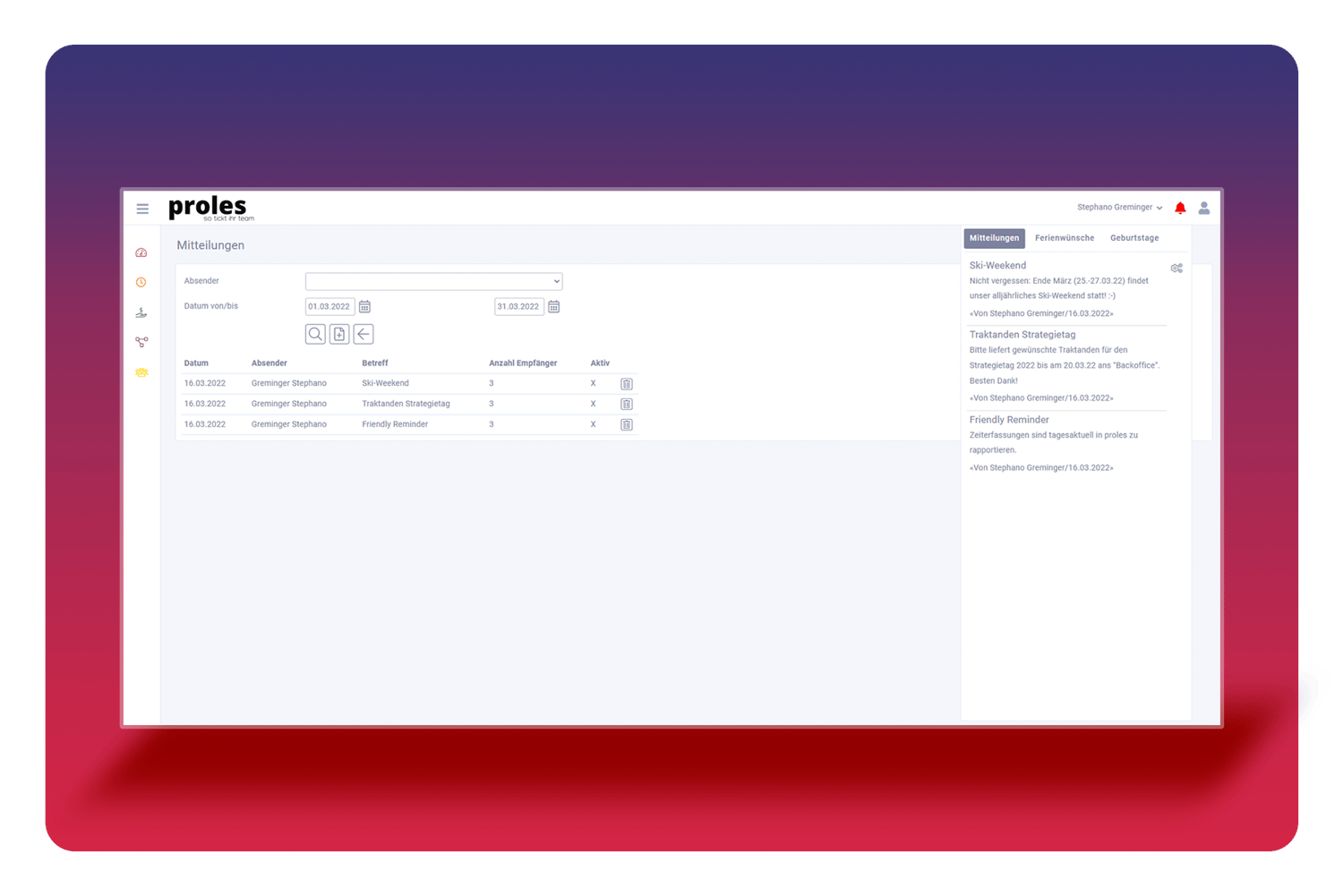This screenshot has height=896, width=1343.
Task: Click Friendly Reminder heading in side panel
Action: coord(1009,420)
